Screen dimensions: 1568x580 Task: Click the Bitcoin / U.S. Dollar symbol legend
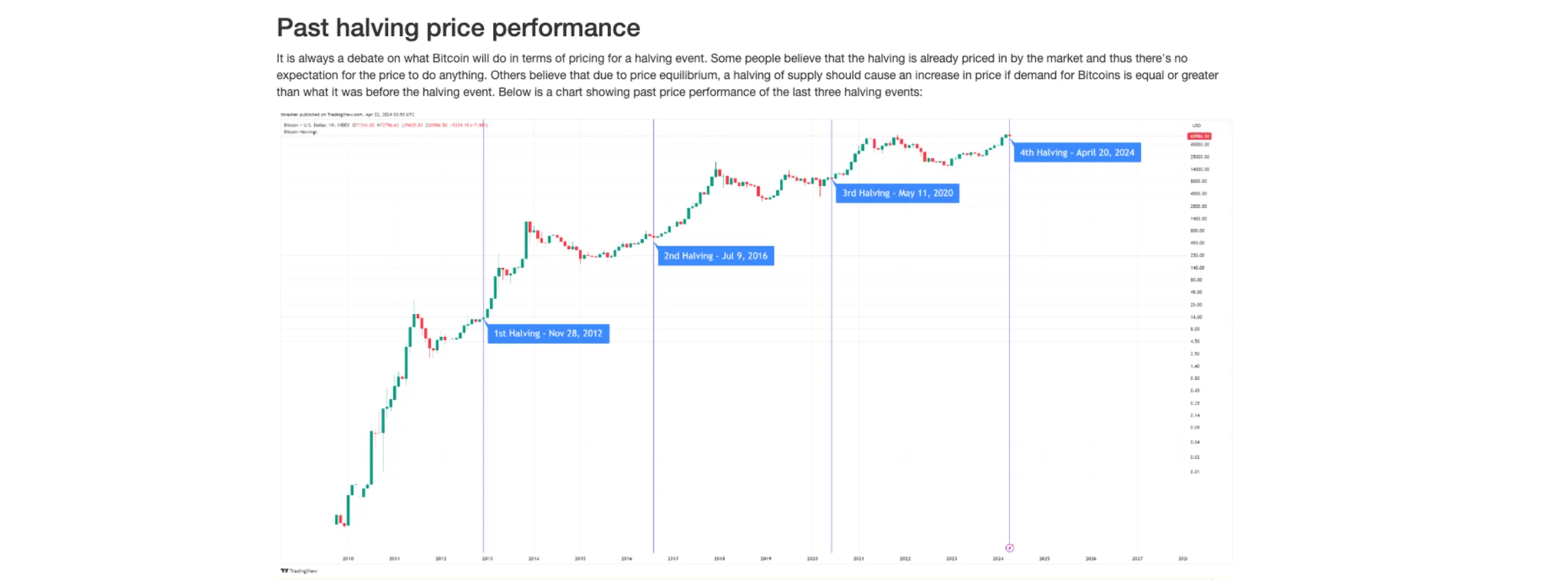pyautogui.click(x=316, y=125)
